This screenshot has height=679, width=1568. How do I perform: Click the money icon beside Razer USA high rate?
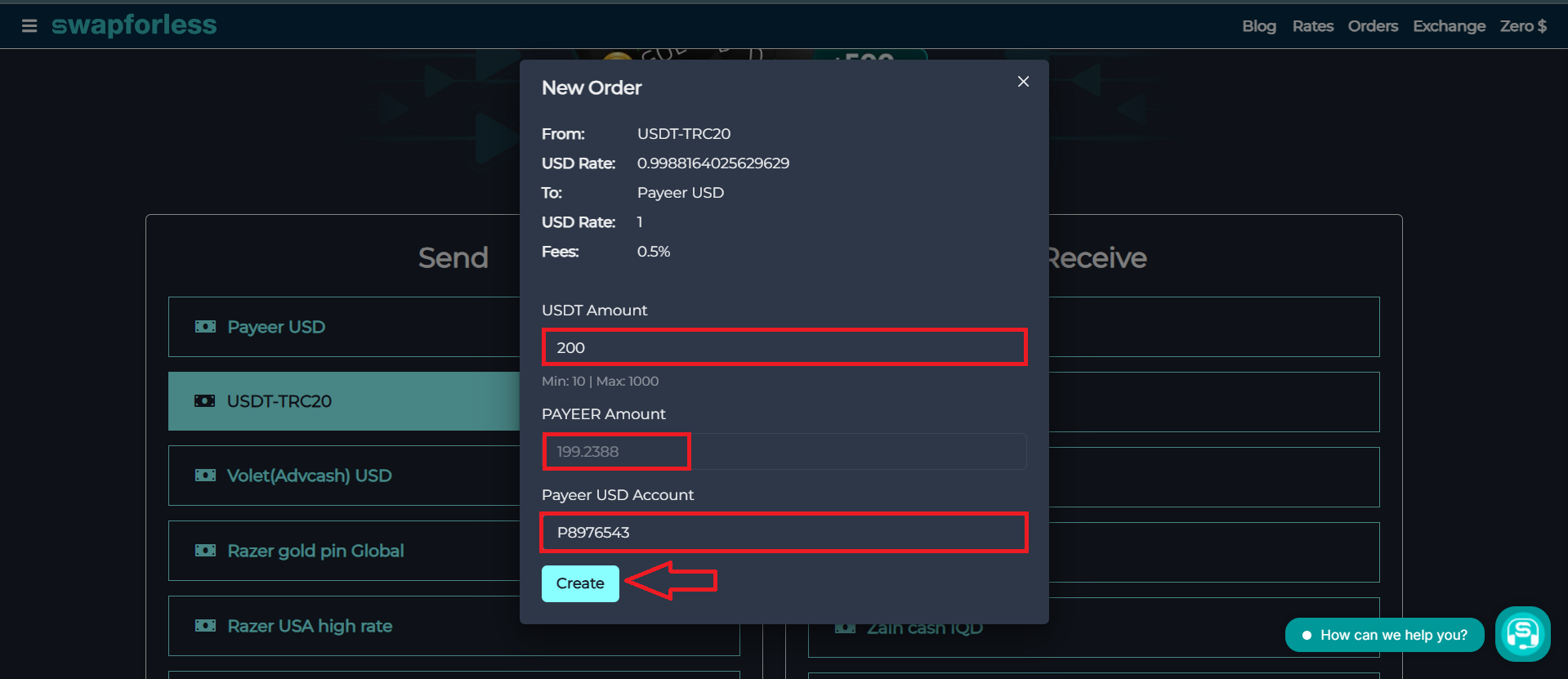tap(205, 626)
